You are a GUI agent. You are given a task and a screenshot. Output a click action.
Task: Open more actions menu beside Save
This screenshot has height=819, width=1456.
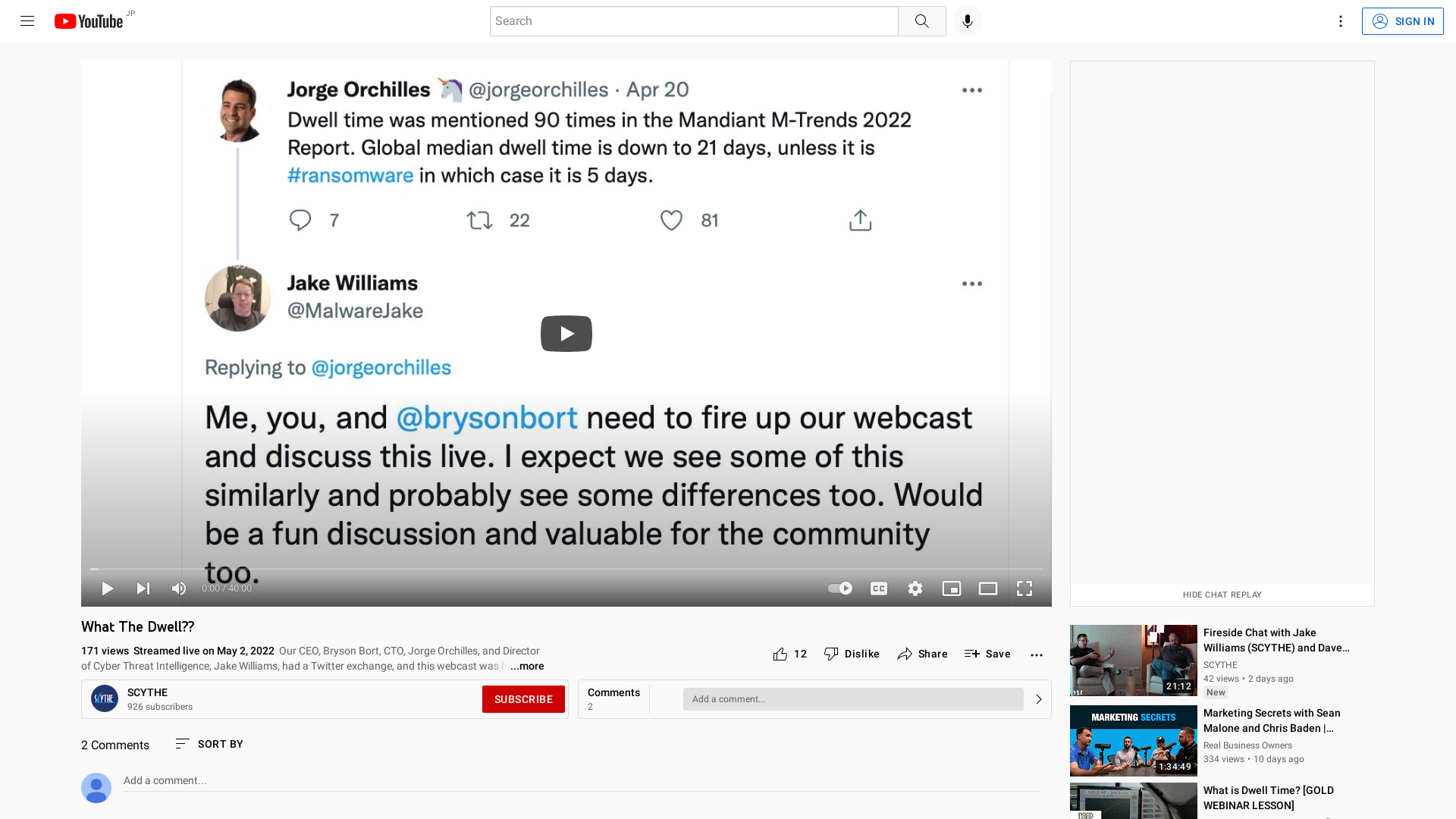click(x=1037, y=654)
